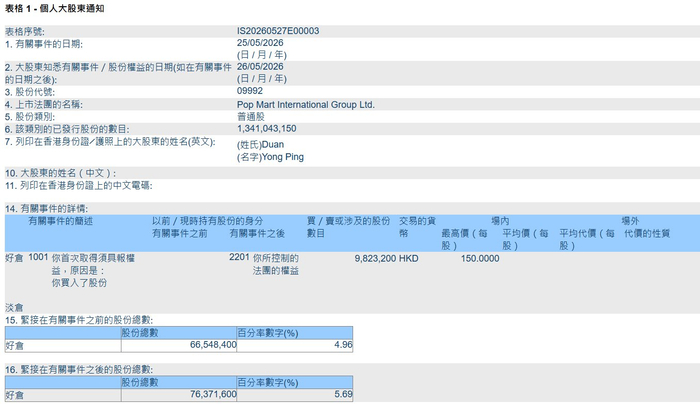Click the highest price 150.0000
700x404 pixels.
[x=480, y=258]
